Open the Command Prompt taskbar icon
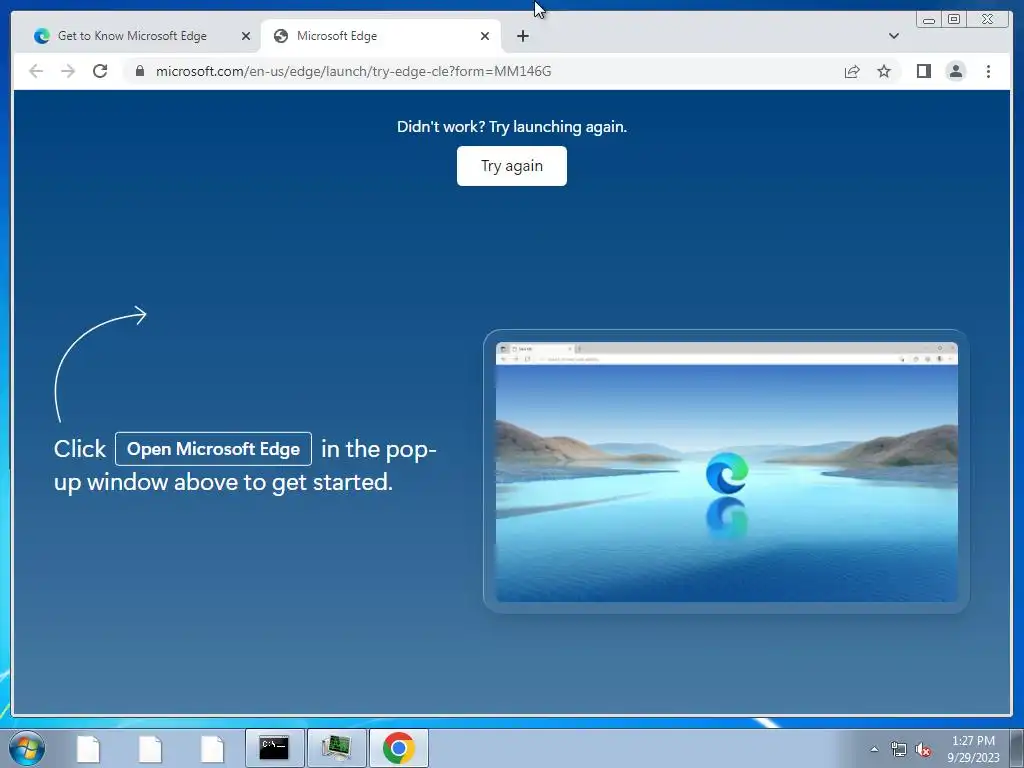The image size is (1024, 768). pyautogui.click(x=274, y=748)
